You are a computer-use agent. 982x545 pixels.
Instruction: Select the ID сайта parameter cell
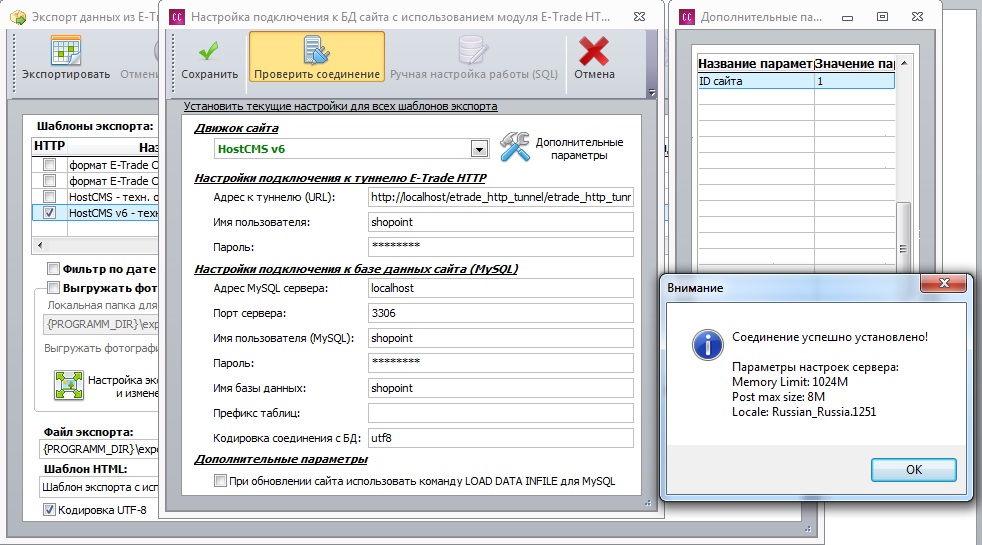pos(756,81)
